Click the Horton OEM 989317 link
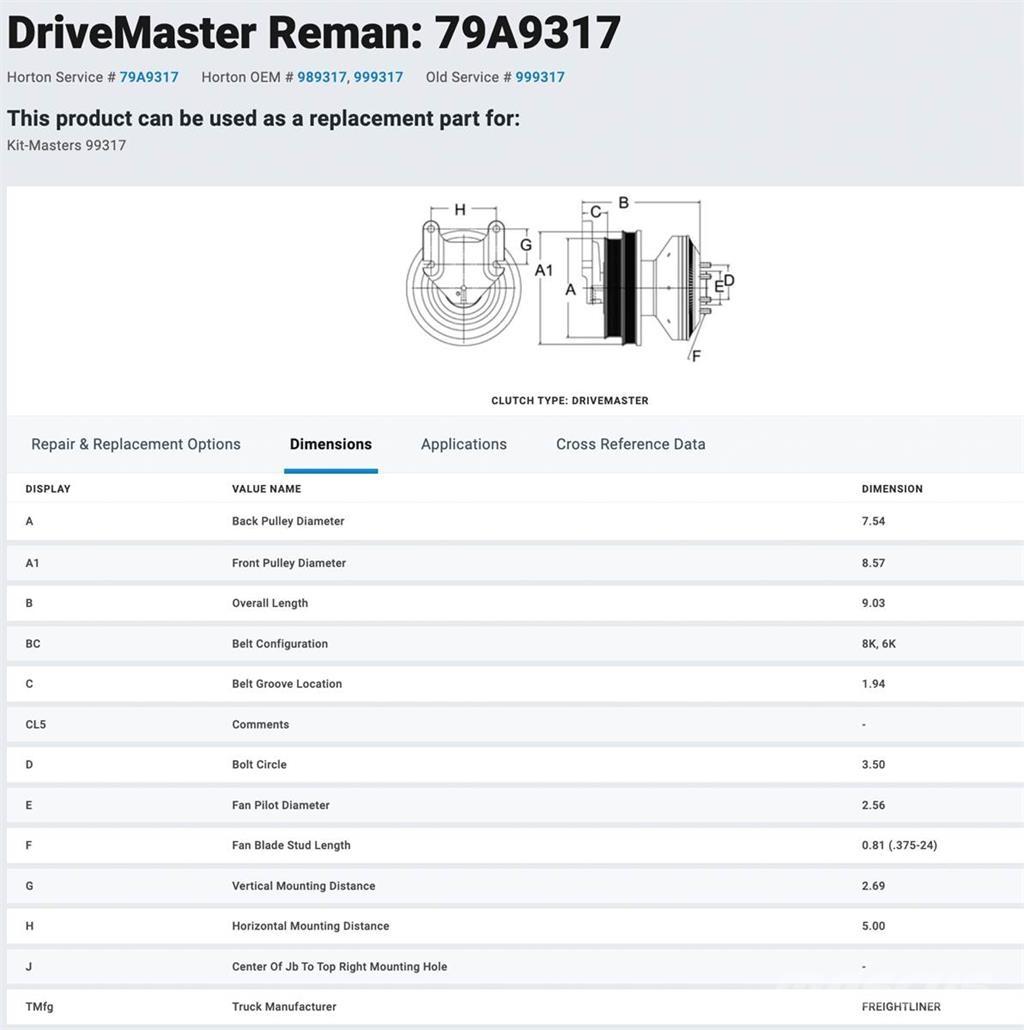The width and height of the screenshot is (1024, 1030). tap(323, 77)
